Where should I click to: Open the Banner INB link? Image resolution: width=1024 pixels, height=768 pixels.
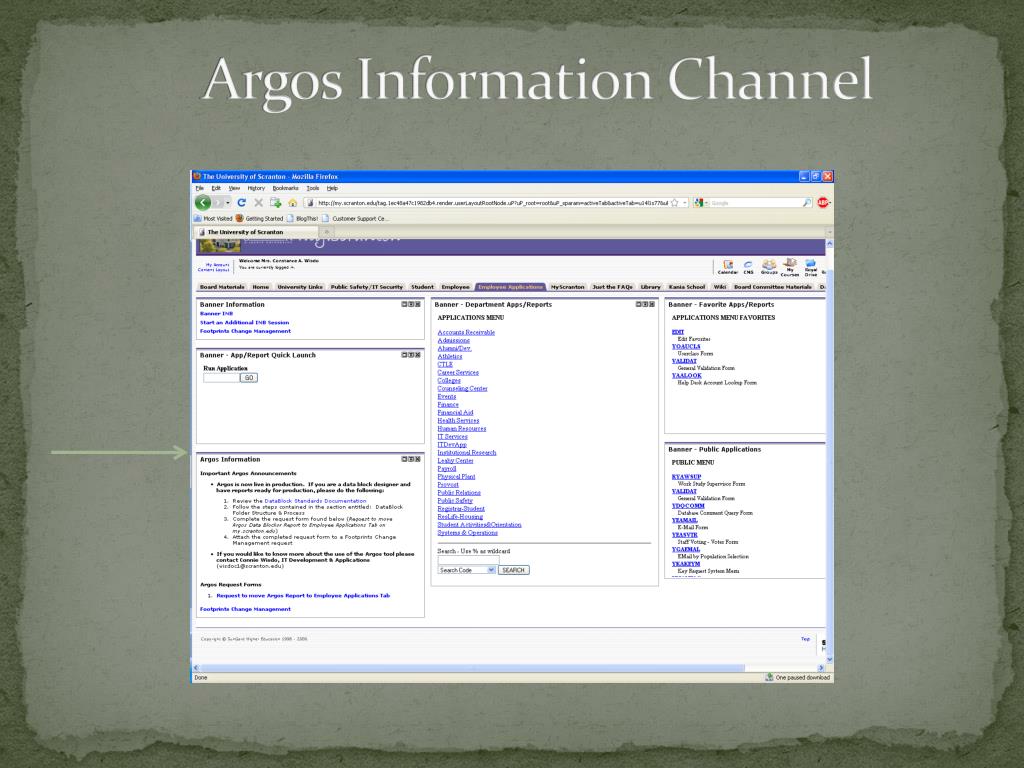click(x=216, y=313)
